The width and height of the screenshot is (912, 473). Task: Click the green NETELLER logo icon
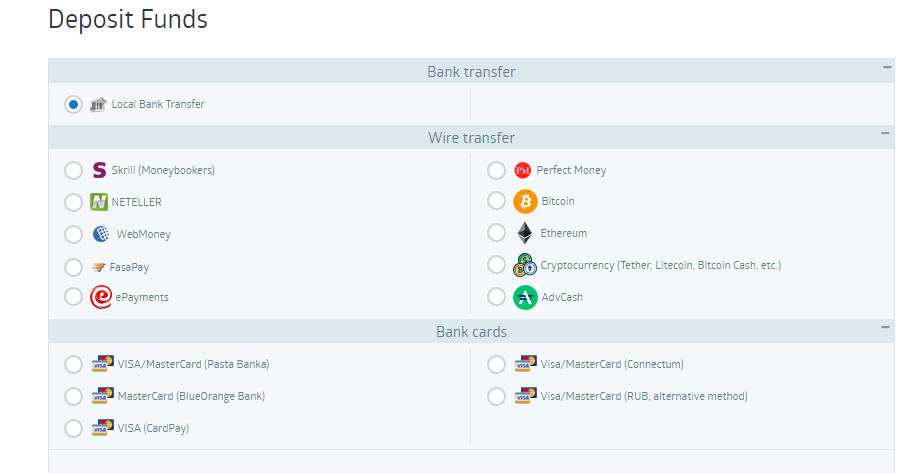pyautogui.click(x=99, y=202)
